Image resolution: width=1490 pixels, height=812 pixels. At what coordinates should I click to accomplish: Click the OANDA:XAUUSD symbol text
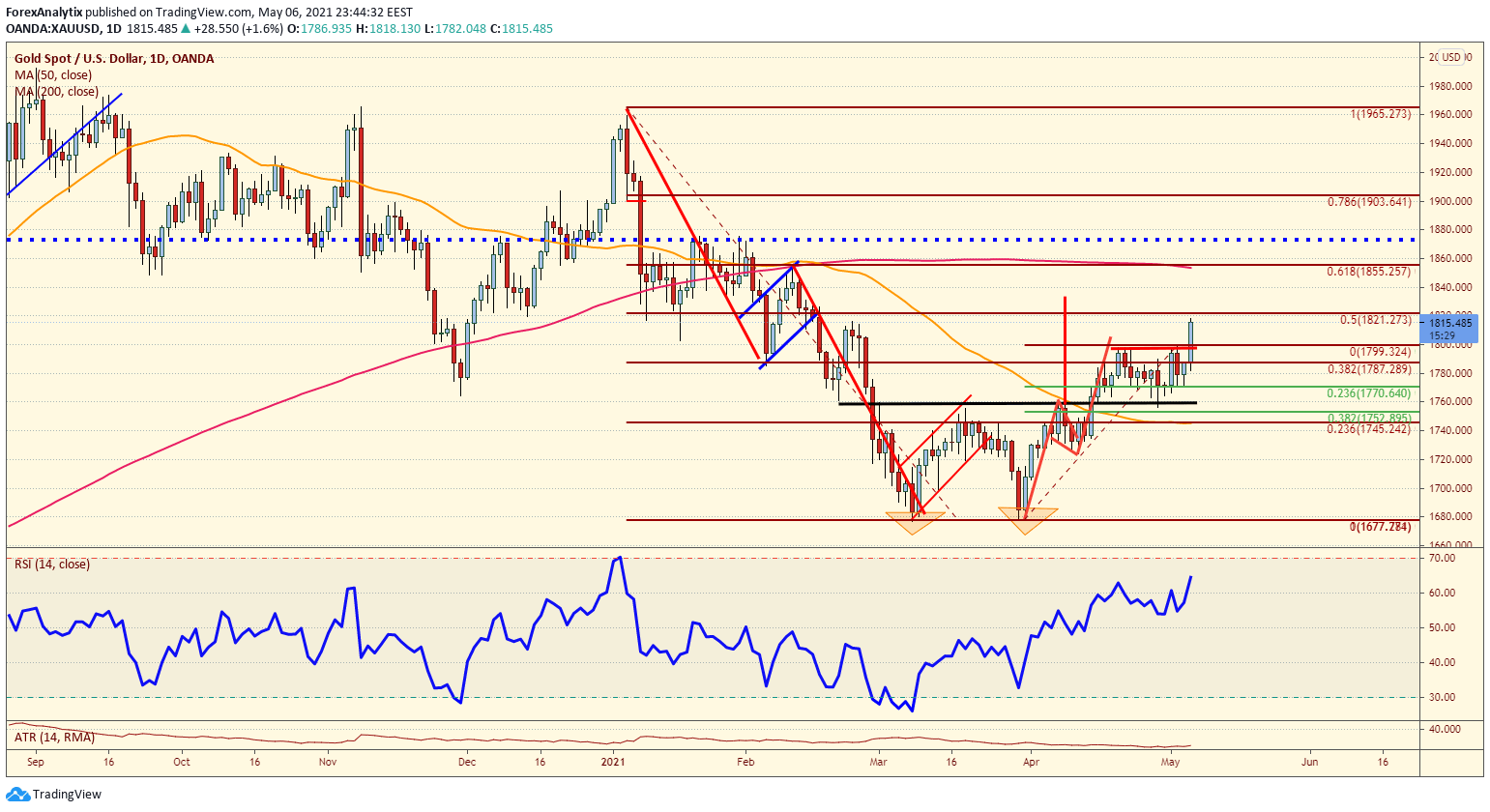coord(52,29)
